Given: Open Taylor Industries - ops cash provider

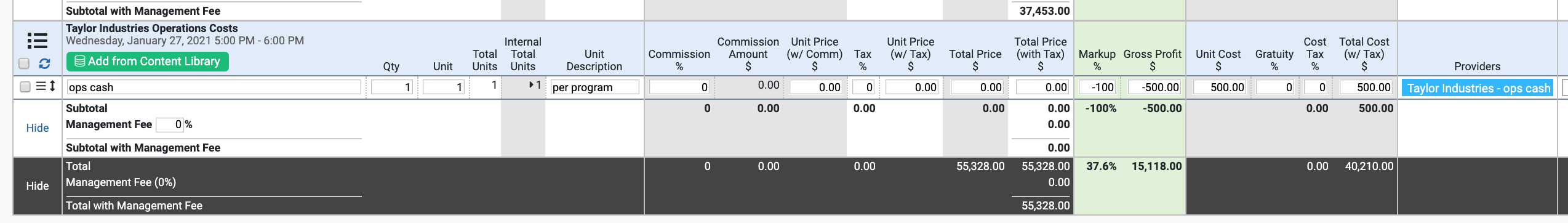Looking at the screenshot, I should [1478, 88].
